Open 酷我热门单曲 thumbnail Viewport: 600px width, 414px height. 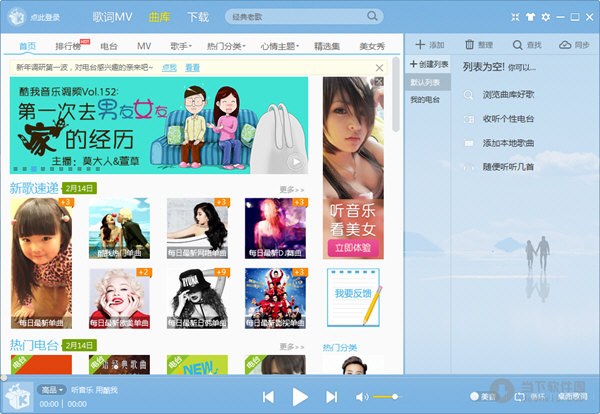119,228
